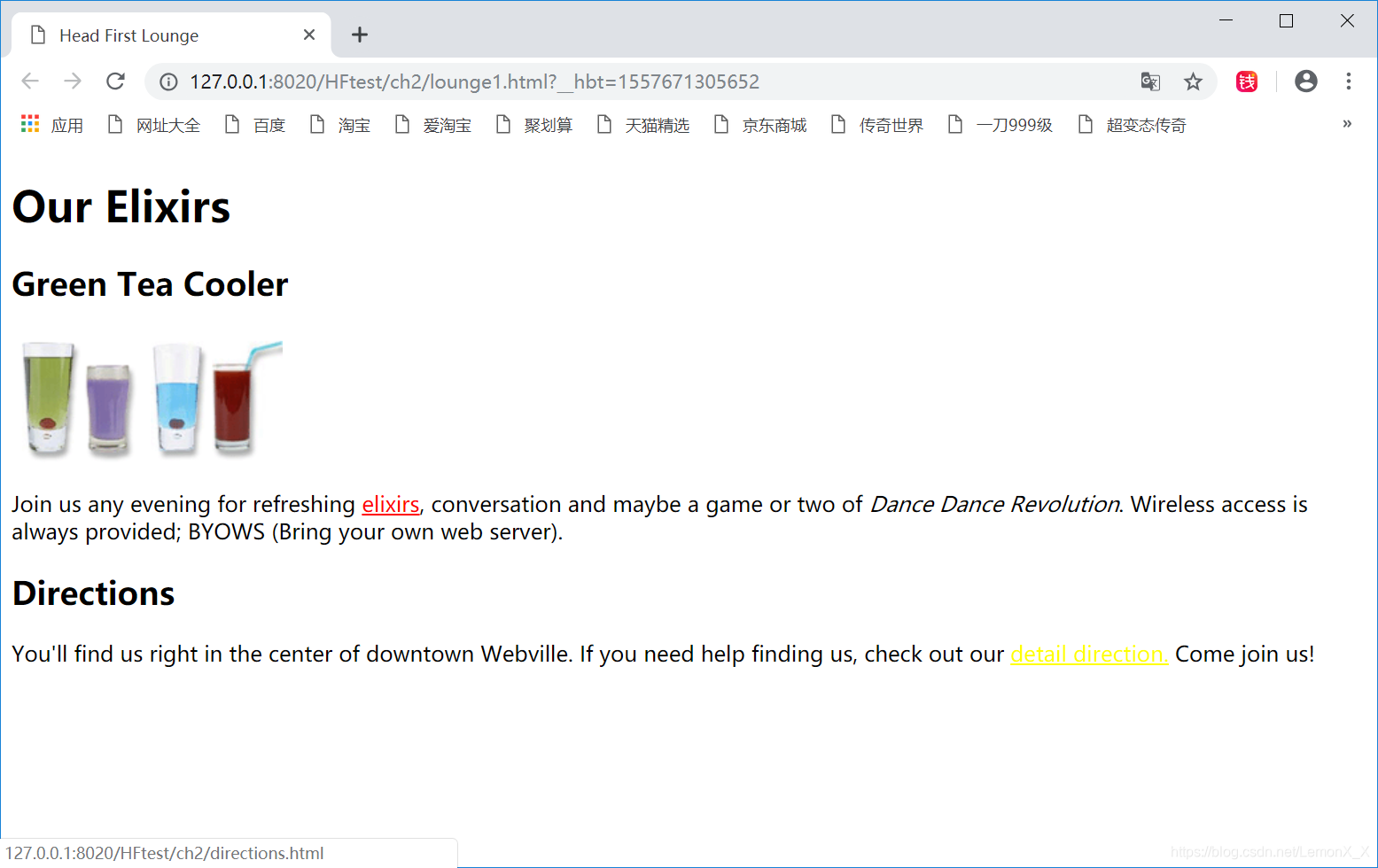Expand hidden bookmarks with the chevron
This screenshot has width=1378, height=868.
[1347, 124]
